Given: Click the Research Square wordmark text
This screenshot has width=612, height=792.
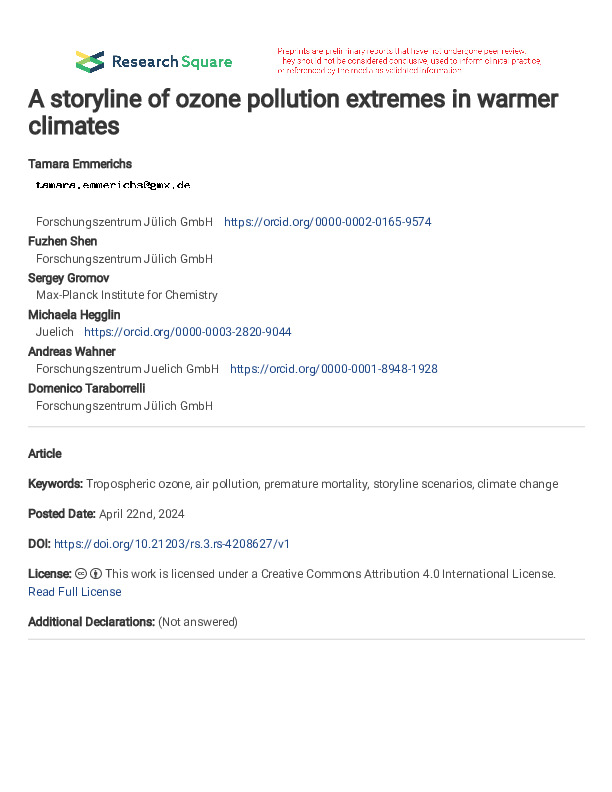Looking at the screenshot, I should pos(172,62).
